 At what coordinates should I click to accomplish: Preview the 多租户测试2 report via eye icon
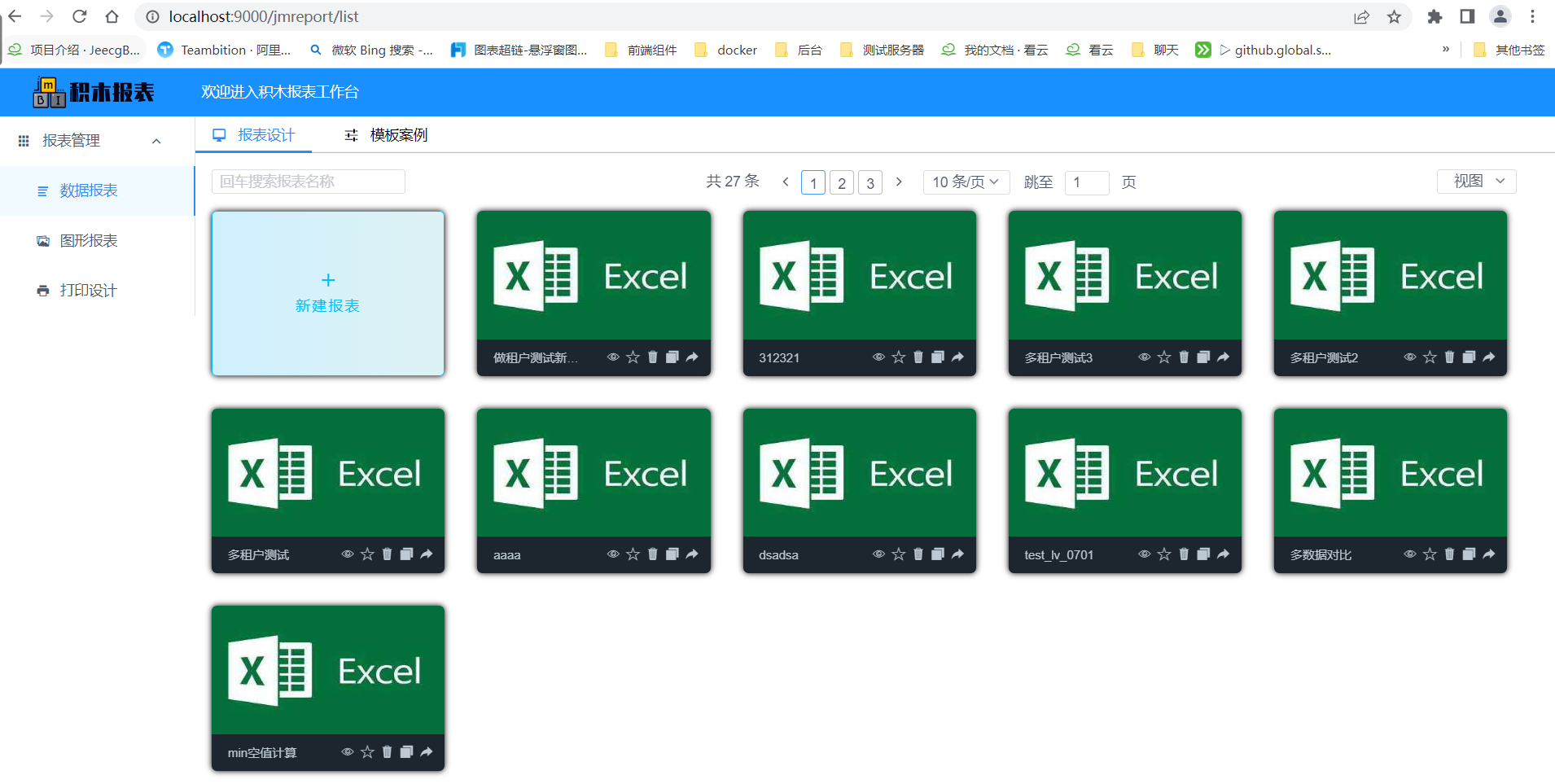pos(1409,357)
